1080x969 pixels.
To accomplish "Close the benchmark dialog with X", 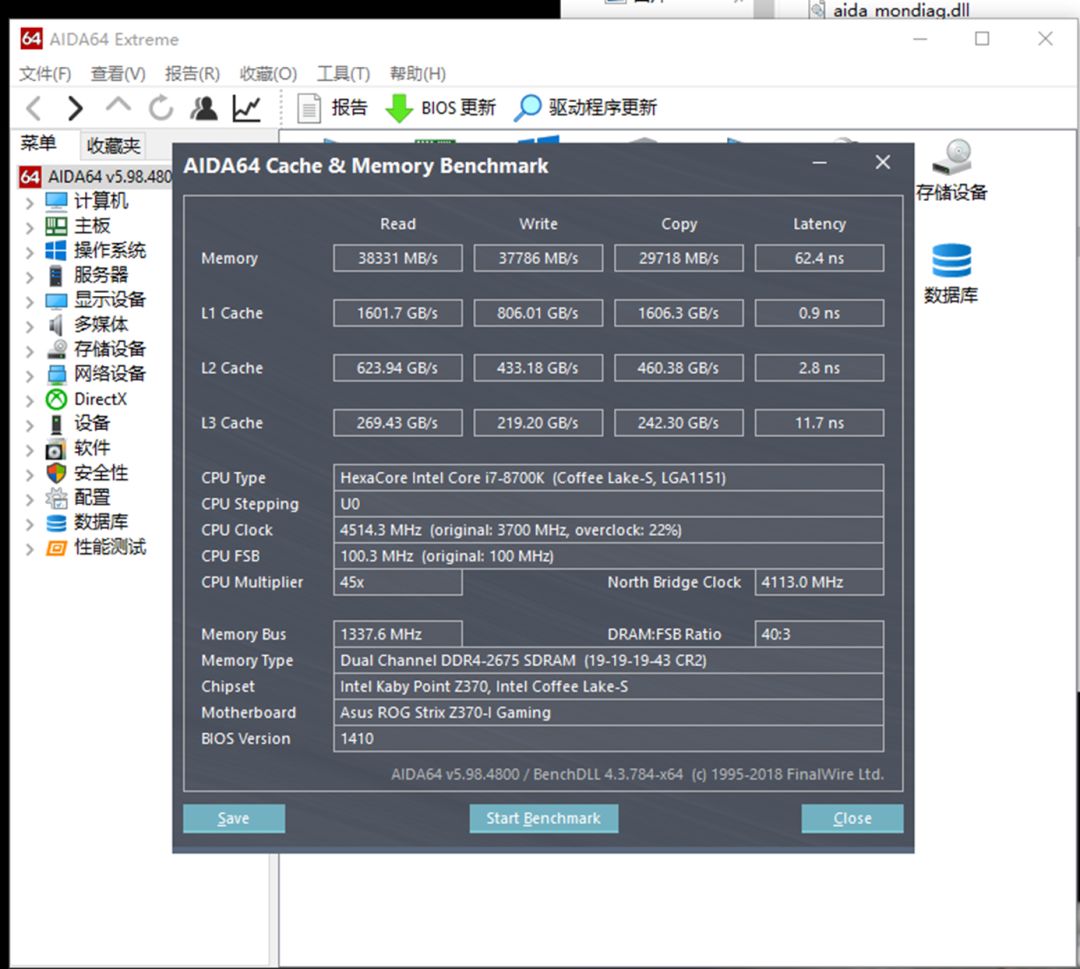I will (x=882, y=163).
